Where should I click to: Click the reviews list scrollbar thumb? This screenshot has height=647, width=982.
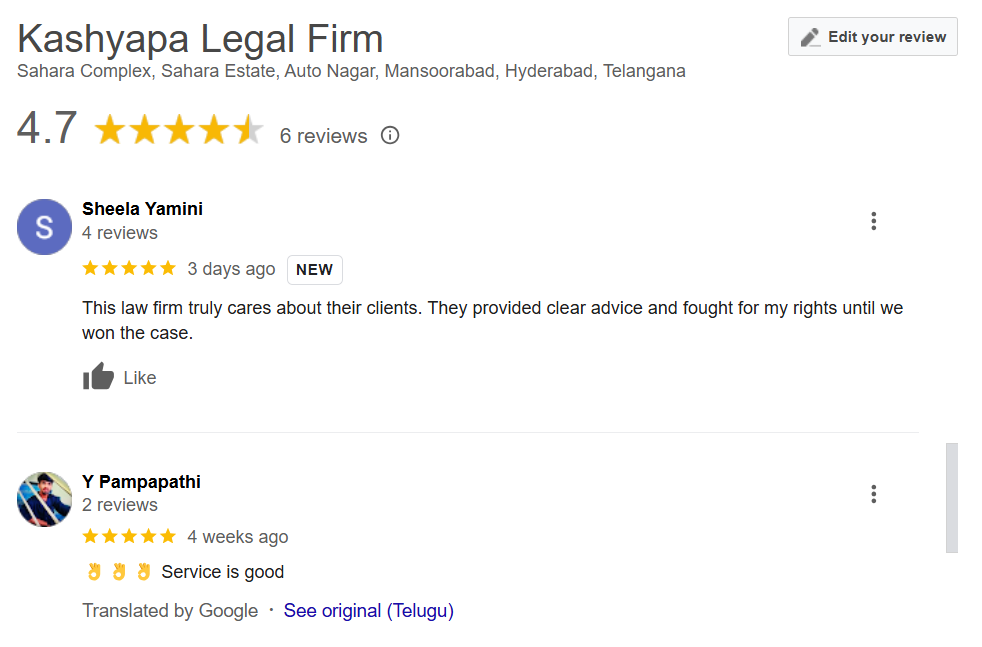[951, 497]
